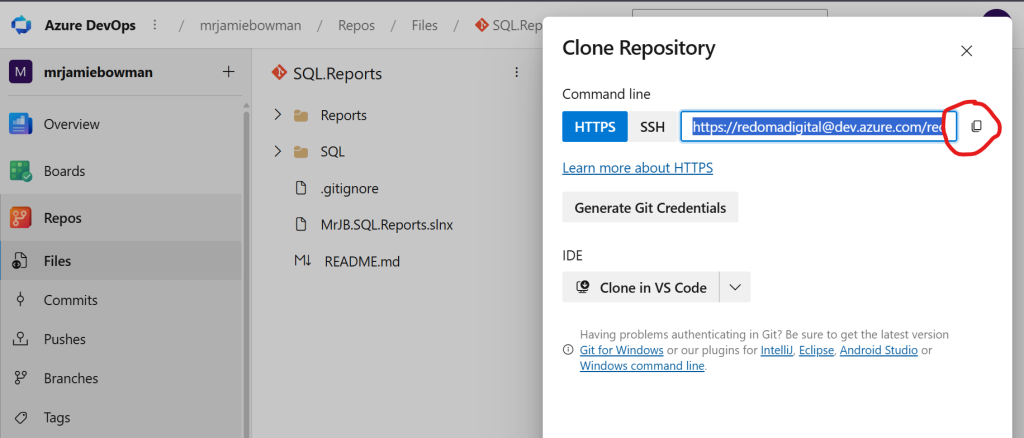This screenshot has width=1024, height=438.
Task: Open the Git for Windows link
Action: pos(622,351)
